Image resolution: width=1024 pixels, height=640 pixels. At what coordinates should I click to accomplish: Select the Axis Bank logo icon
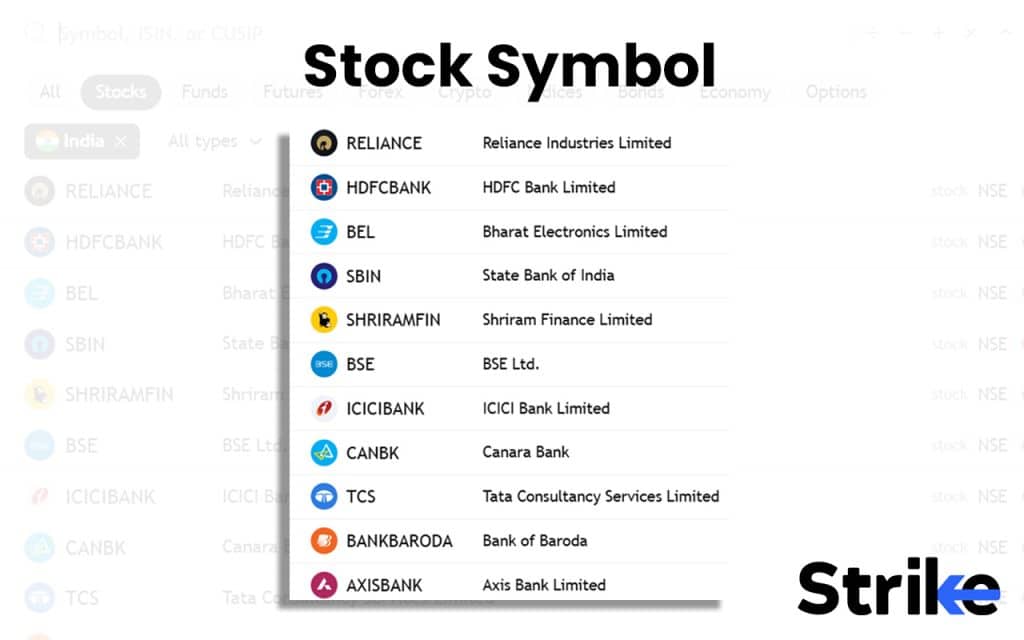tap(324, 585)
